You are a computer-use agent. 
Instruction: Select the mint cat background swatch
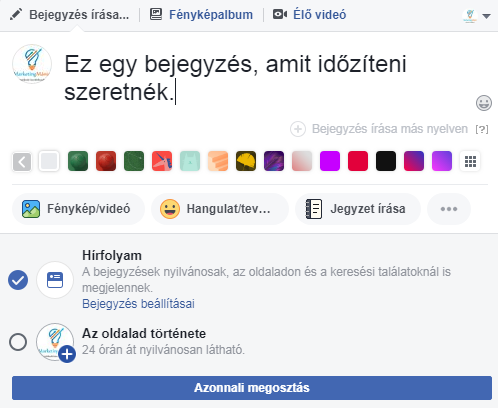pyautogui.click(x=190, y=161)
